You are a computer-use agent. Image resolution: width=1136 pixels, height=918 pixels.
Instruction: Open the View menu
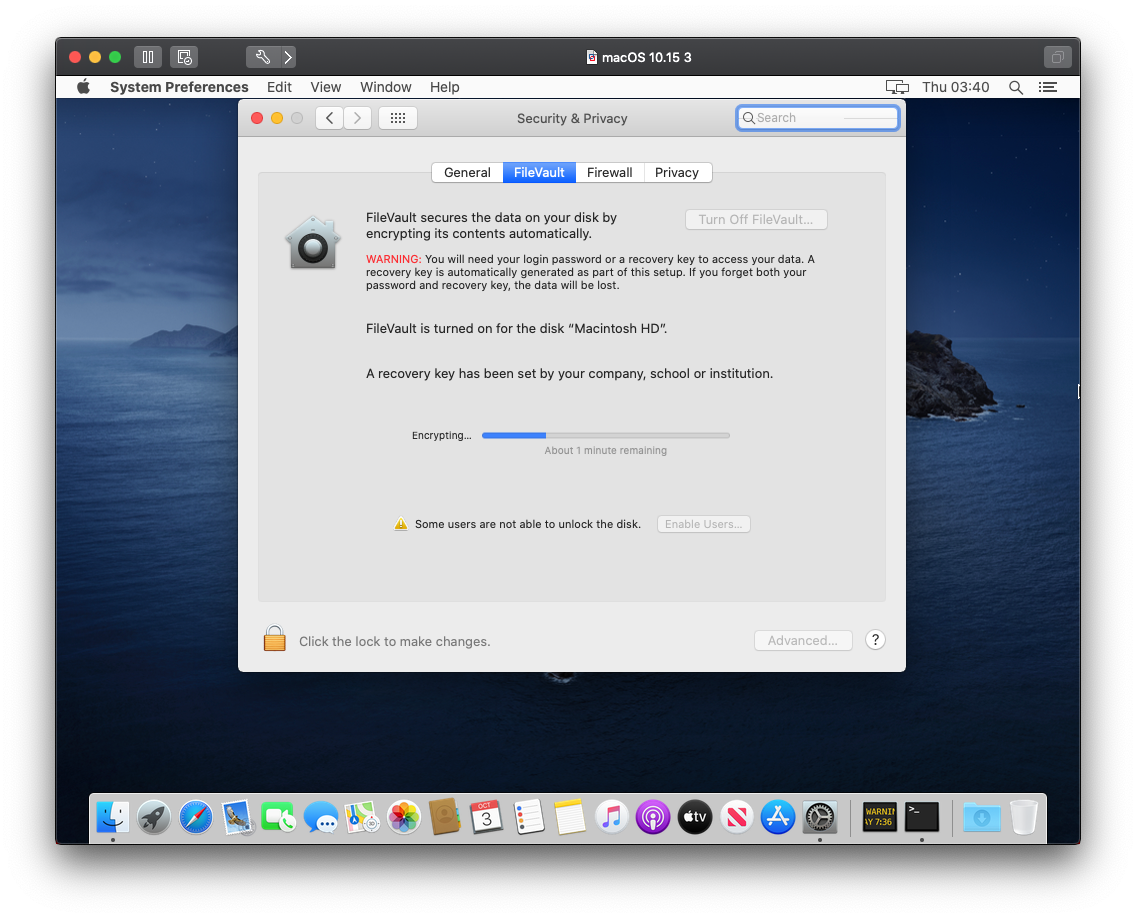pyautogui.click(x=325, y=87)
